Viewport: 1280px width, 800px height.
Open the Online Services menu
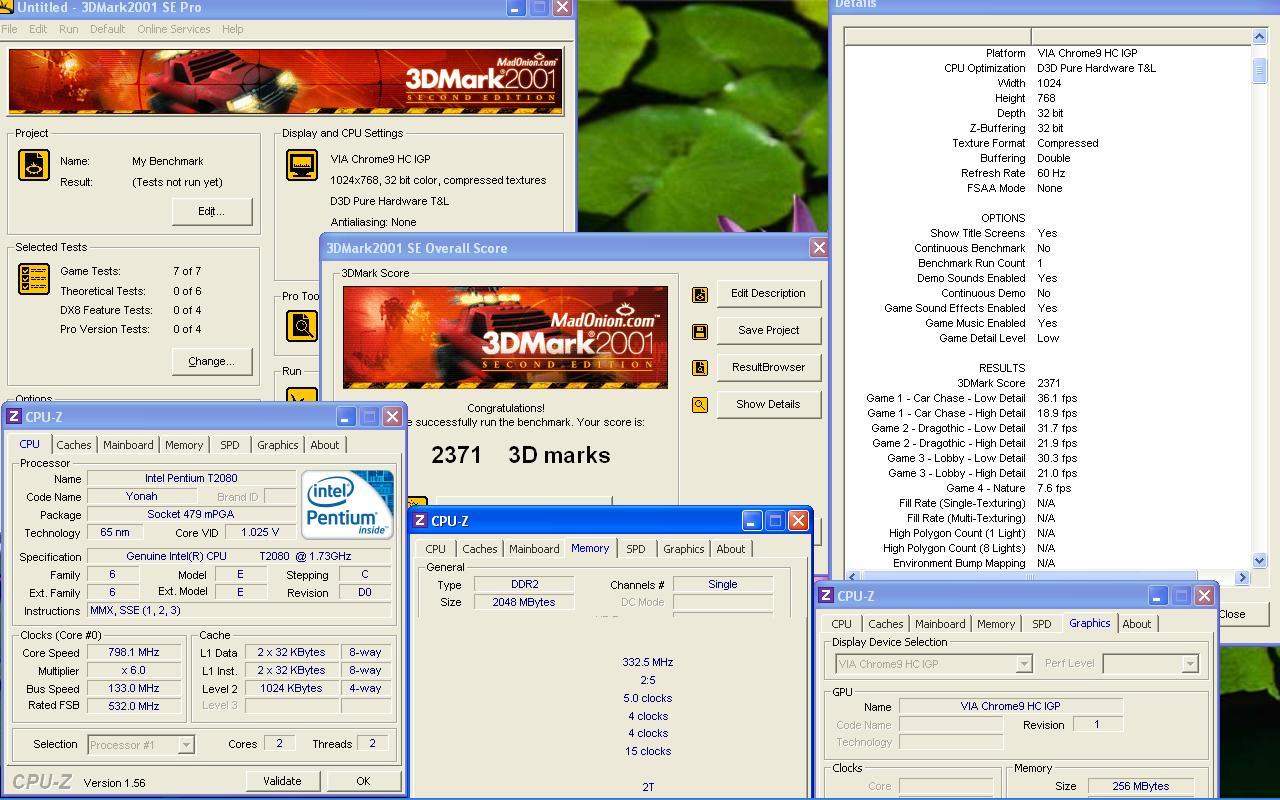[174, 29]
